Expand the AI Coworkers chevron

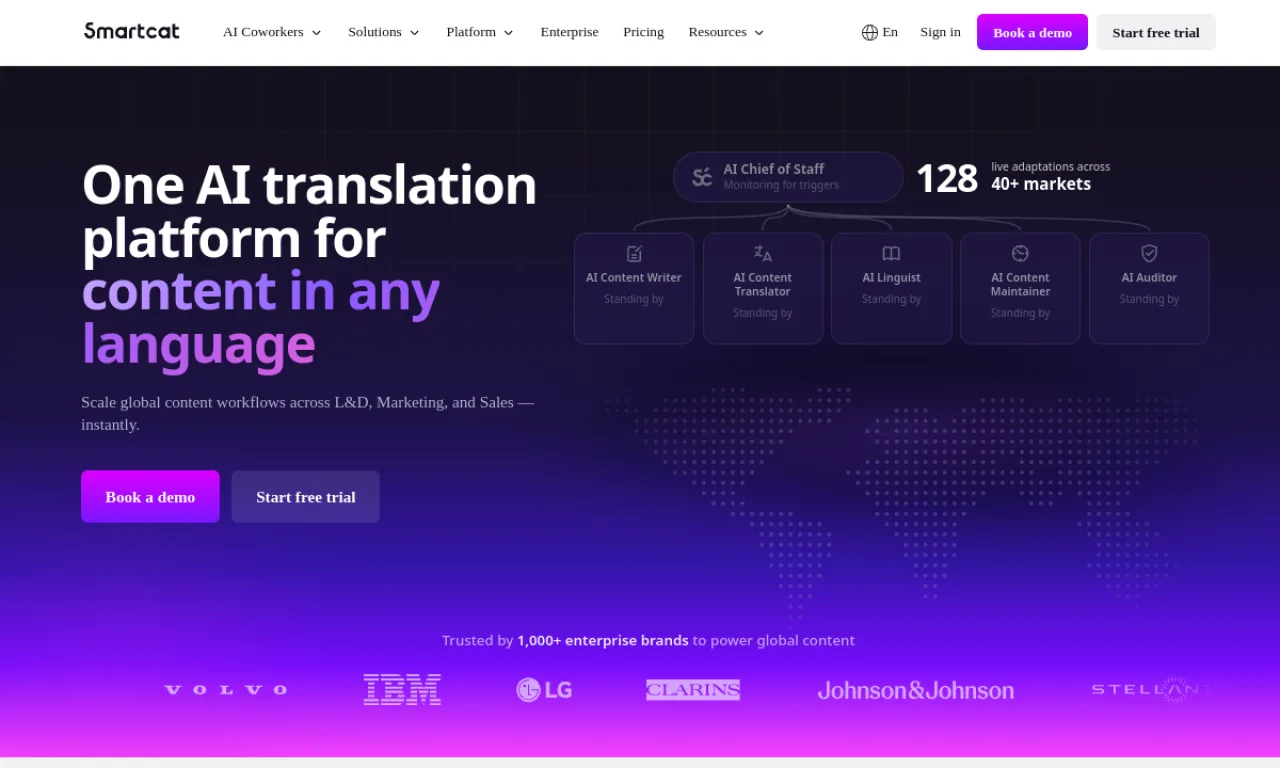316,33
